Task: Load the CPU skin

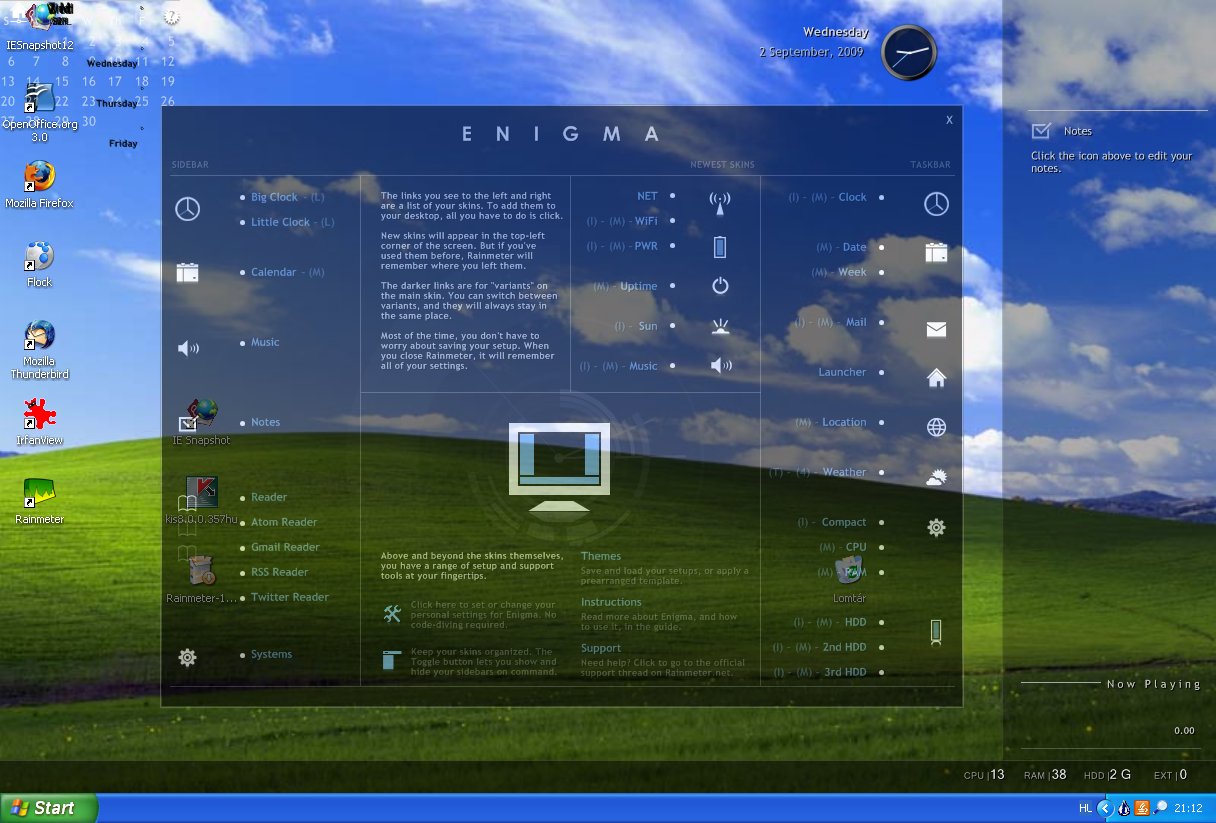Action: point(856,547)
